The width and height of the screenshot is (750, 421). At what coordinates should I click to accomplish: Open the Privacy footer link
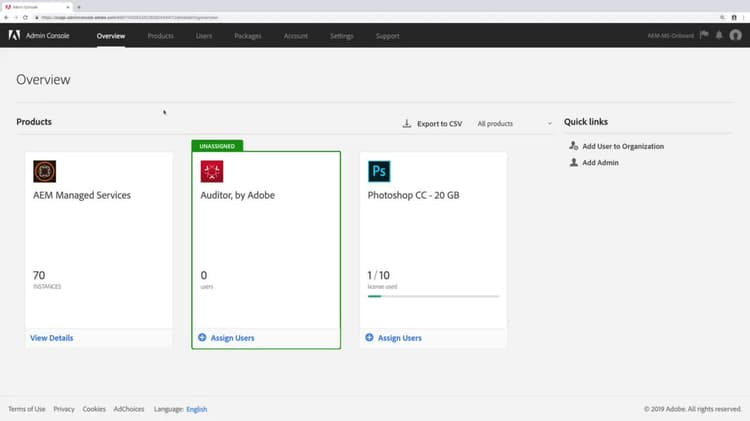tap(64, 409)
